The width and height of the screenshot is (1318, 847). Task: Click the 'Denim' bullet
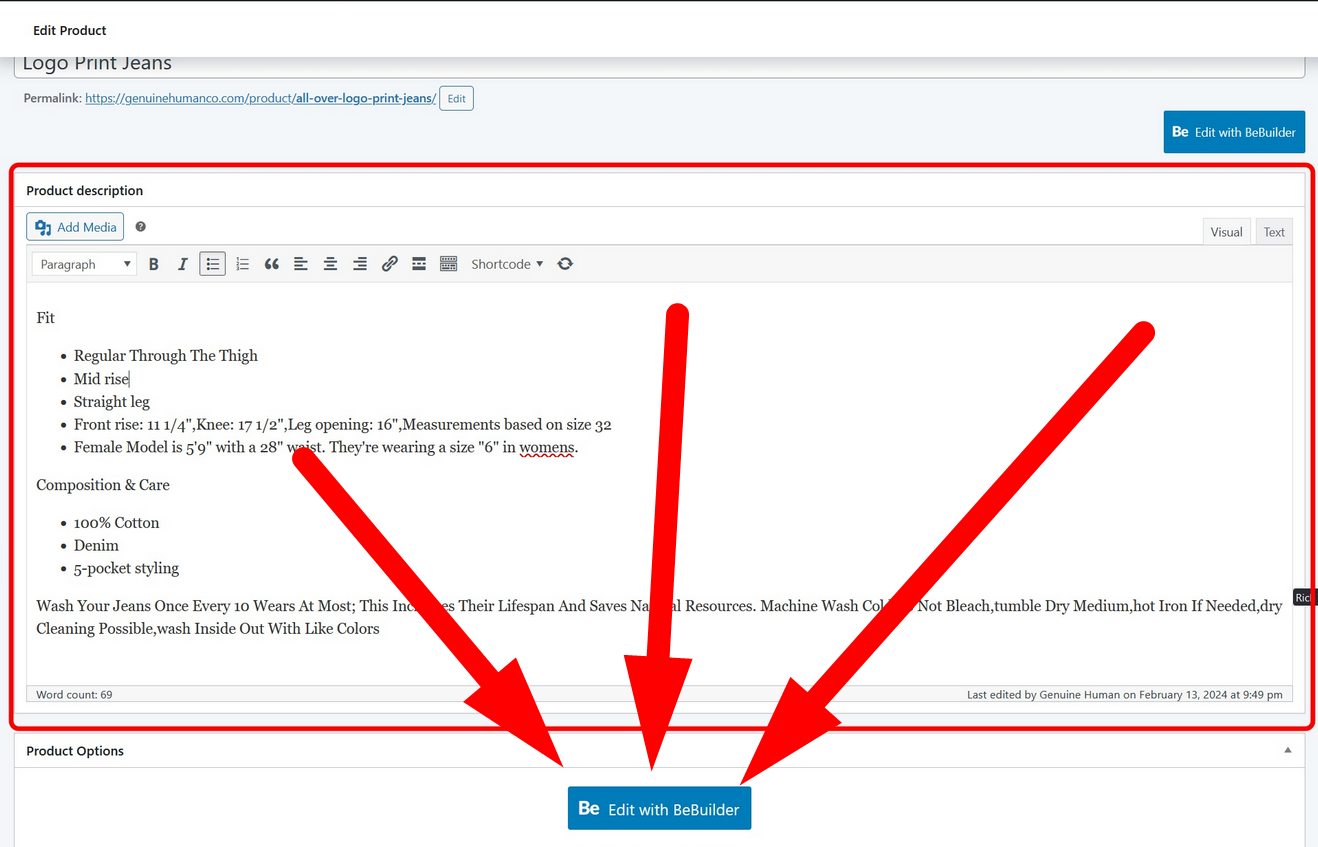click(96, 546)
